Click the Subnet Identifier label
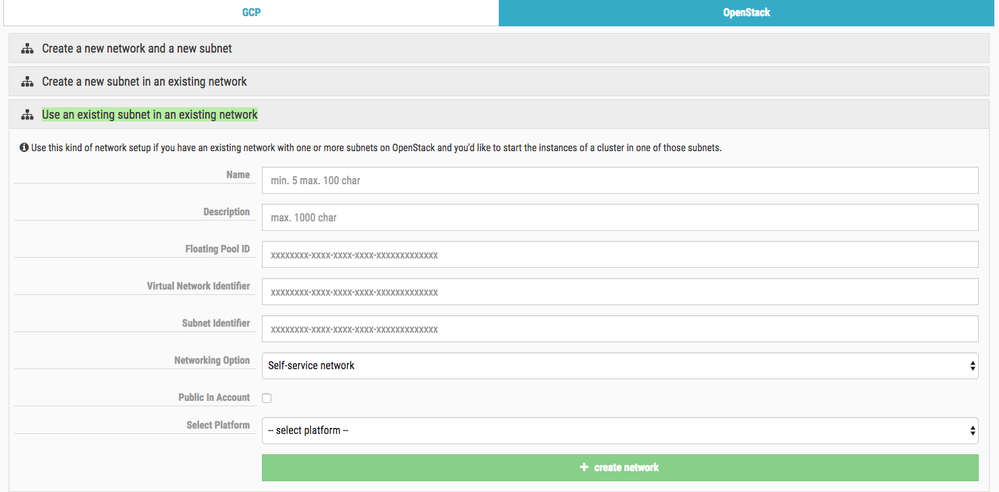Viewport: 999px width, 492px height. pos(216,323)
